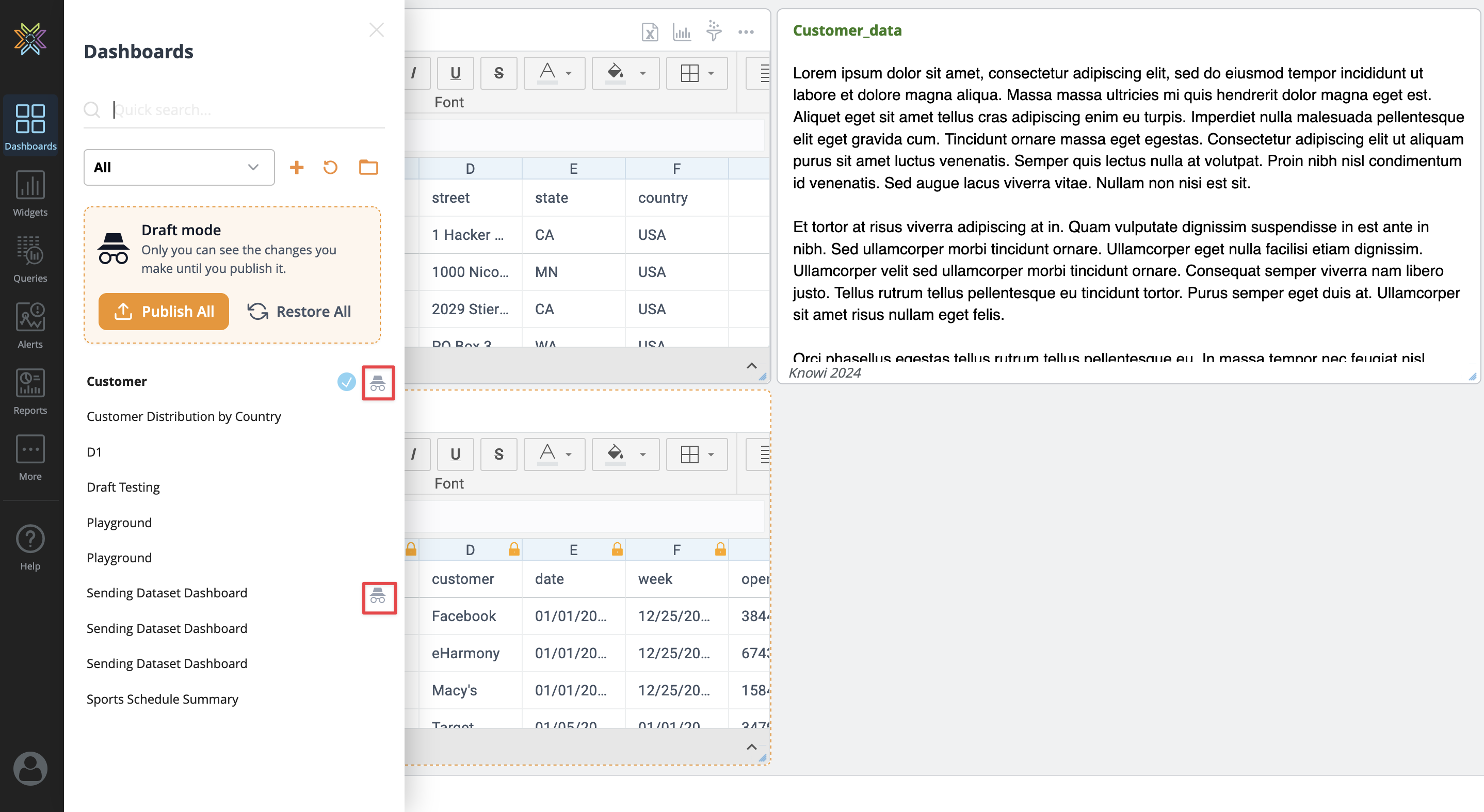Toggle draft icon beside Sending Dataset Dashboard
The width and height of the screenshot is (1484, 812).
click(378, 596)
